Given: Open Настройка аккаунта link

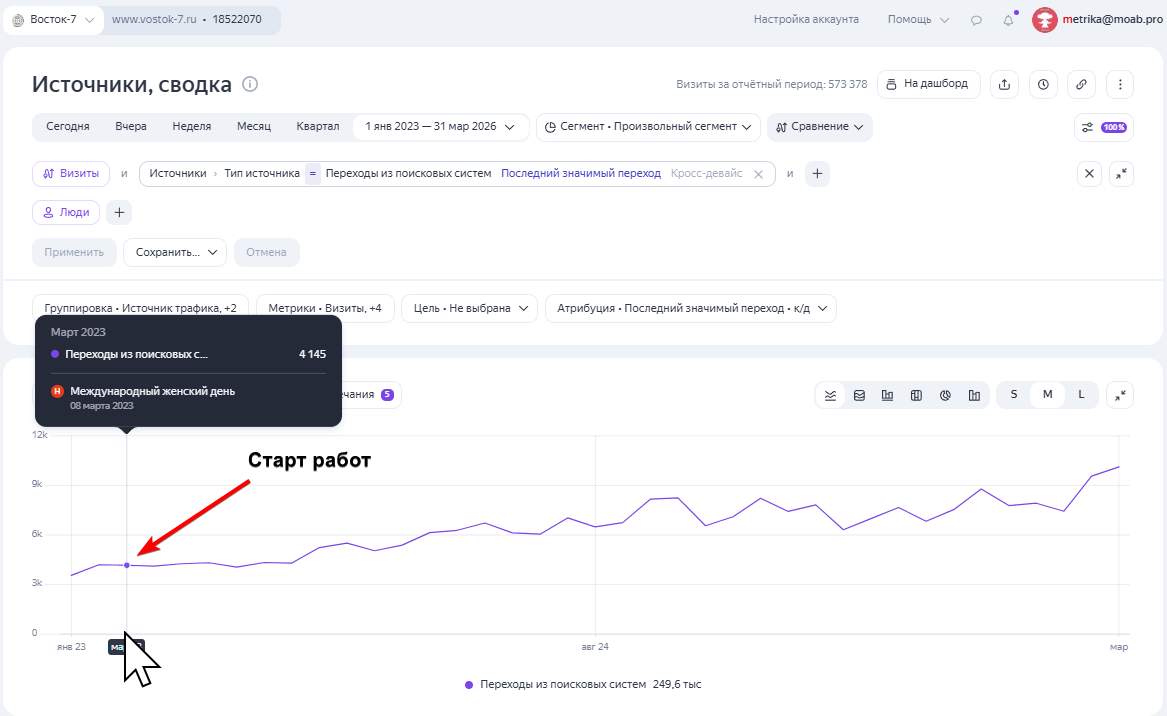Looking at the screenshot, I should click(806, 19).
